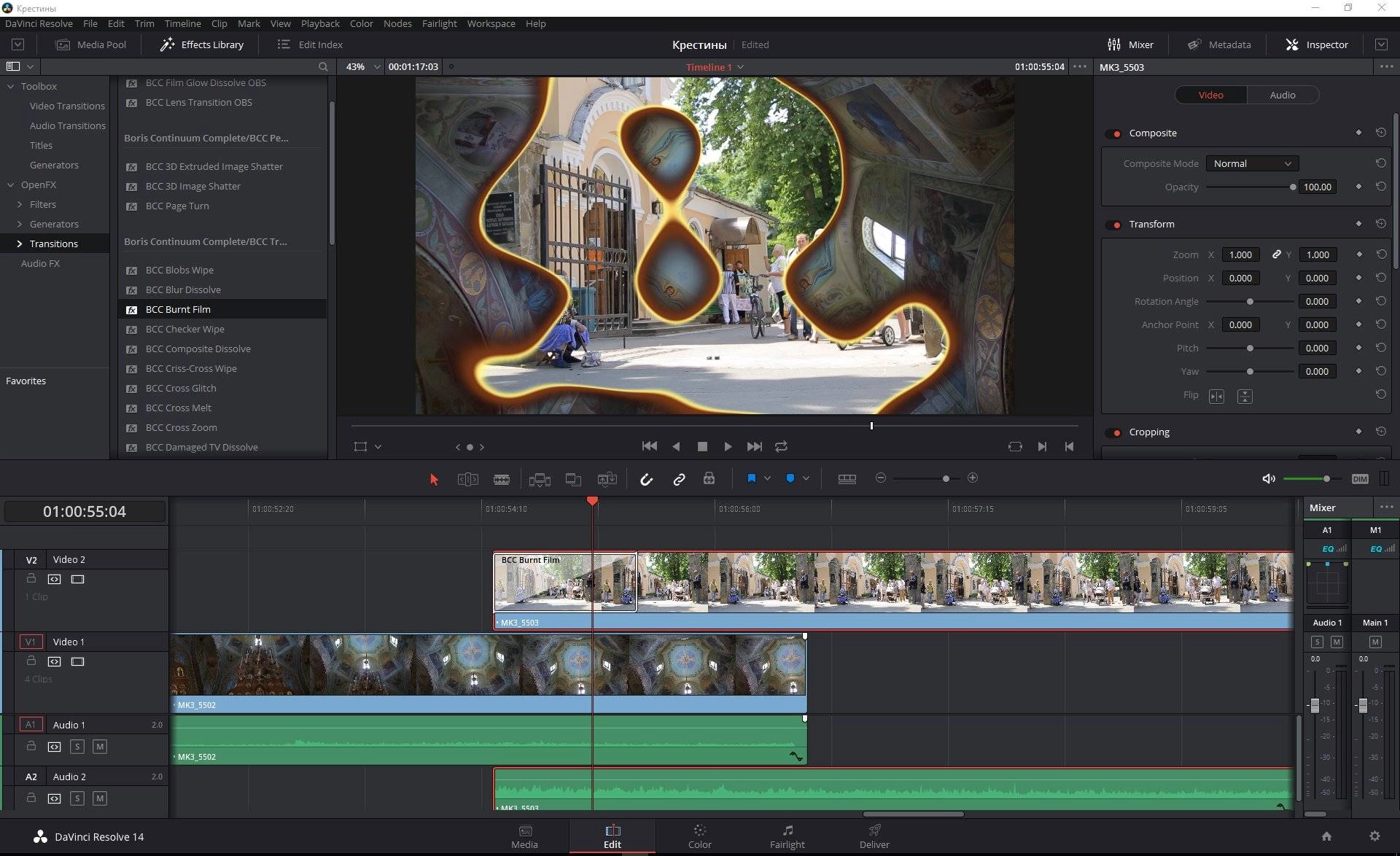The width and height of the screenshot is (1400, 856).
Task: Open the Playback menu
Action: coord(320,23)
